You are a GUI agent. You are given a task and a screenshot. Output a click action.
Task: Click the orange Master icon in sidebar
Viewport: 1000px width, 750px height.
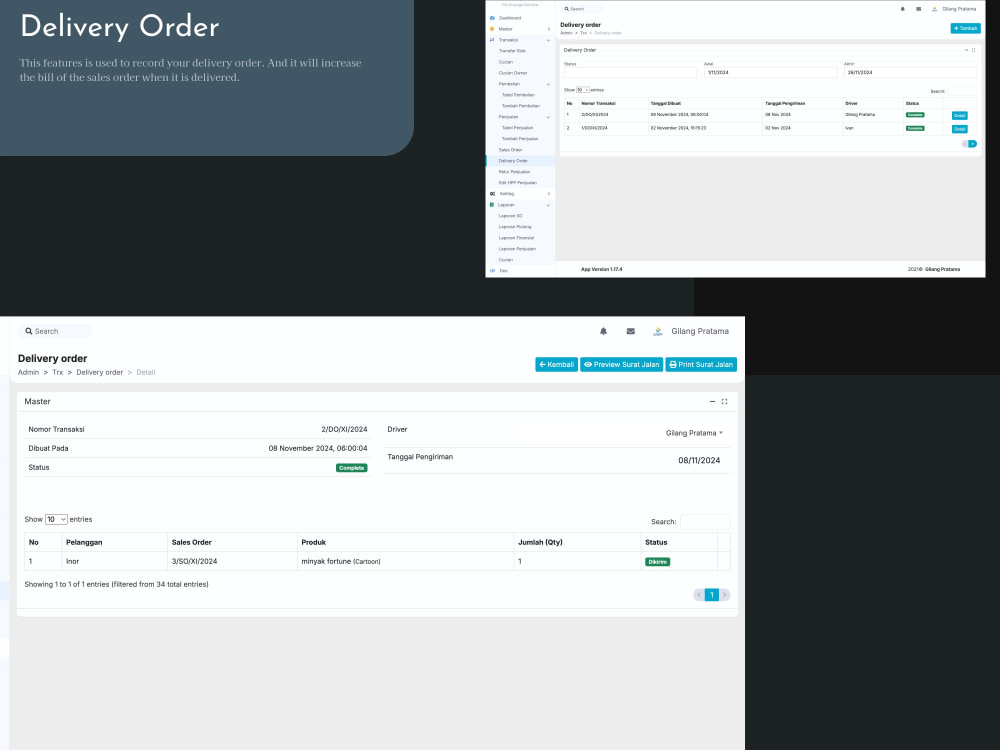click(x=492, y=29)
